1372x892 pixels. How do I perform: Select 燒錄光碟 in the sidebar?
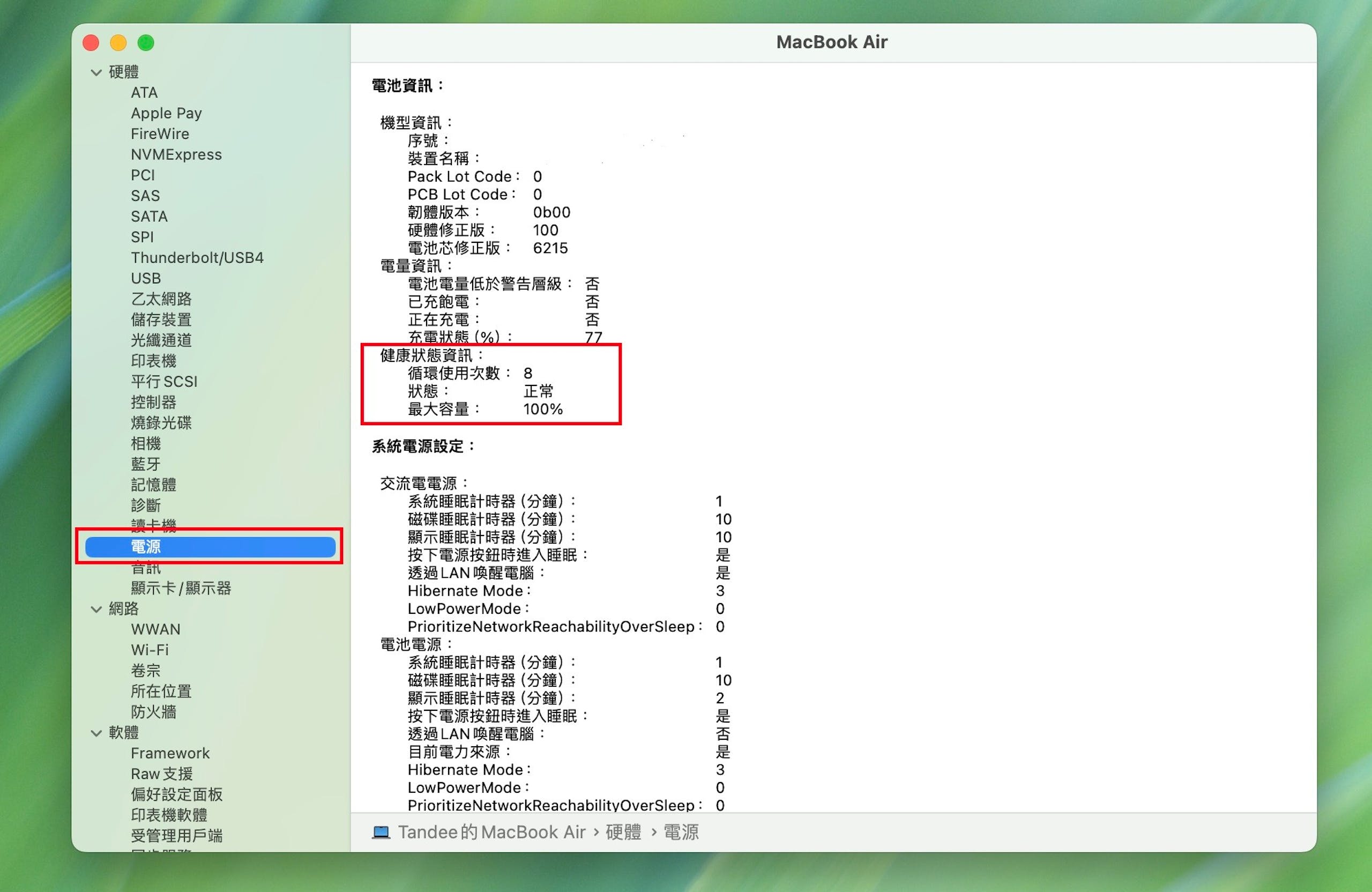point(161,422)
